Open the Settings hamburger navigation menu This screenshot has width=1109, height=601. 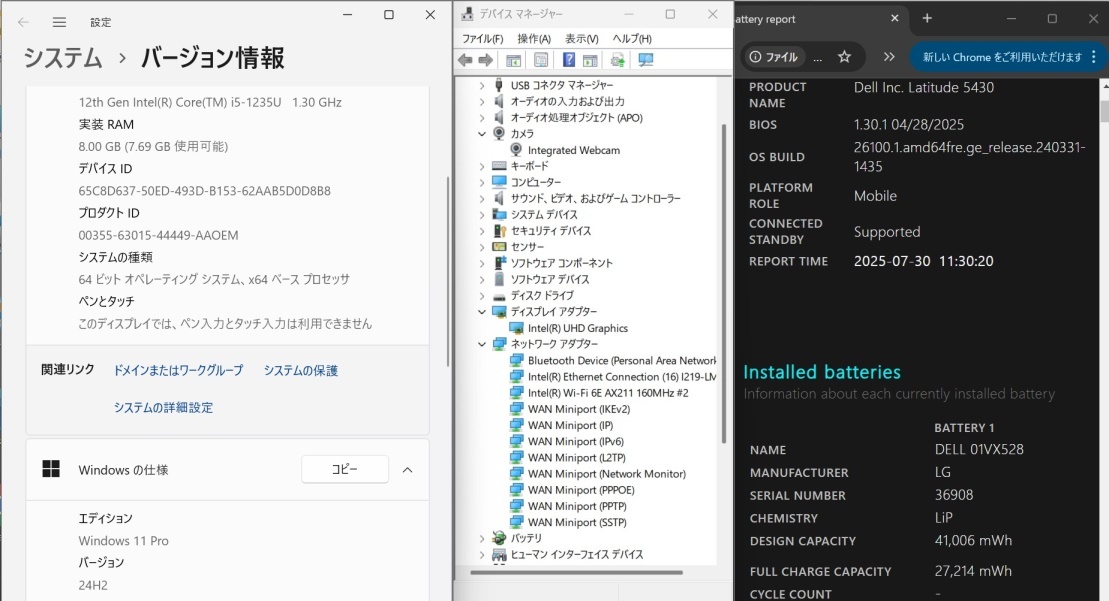pos(59,22)
